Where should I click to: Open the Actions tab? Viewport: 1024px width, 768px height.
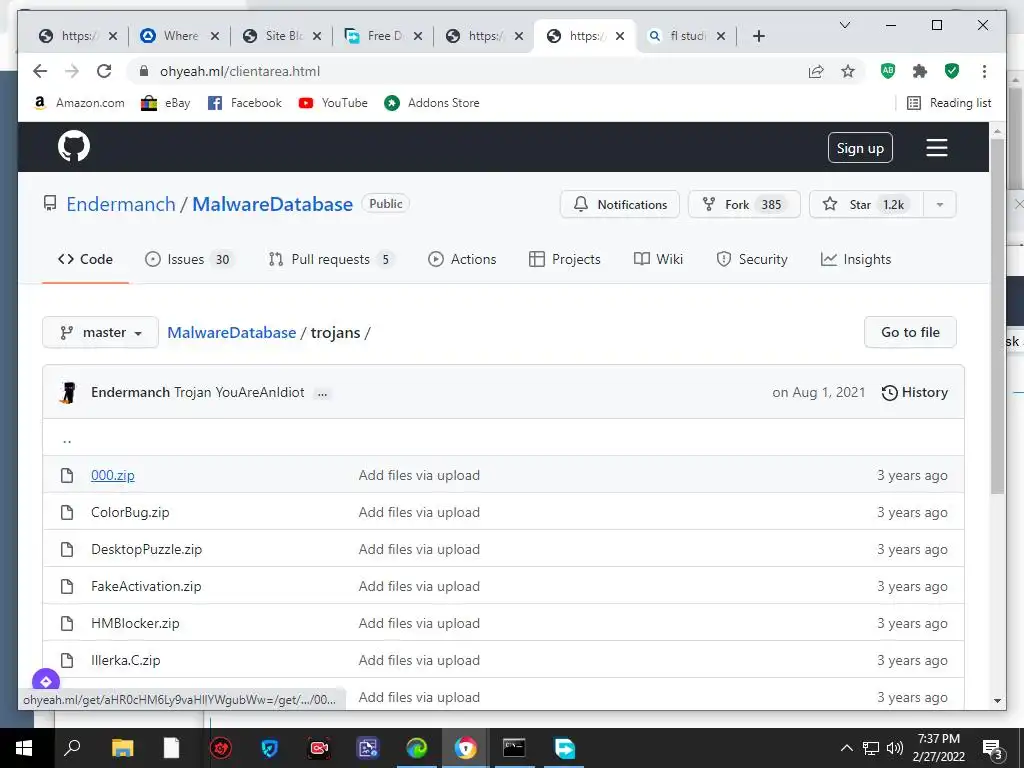point(462,259)
